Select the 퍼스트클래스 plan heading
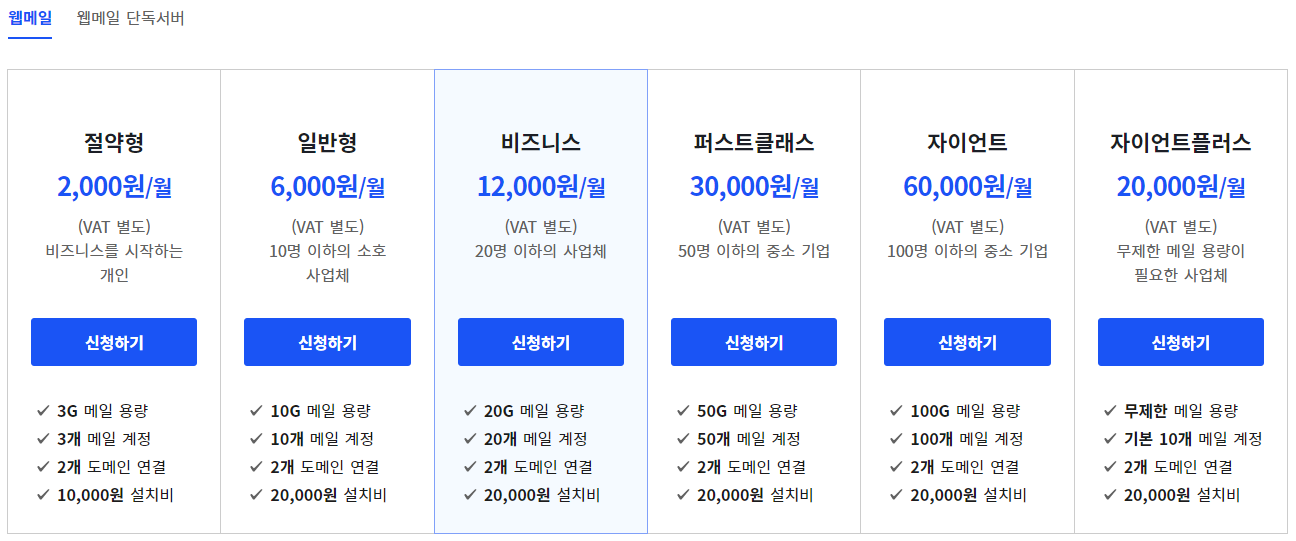The width and height of the screenshot is (1296, 541). point(754,142)
